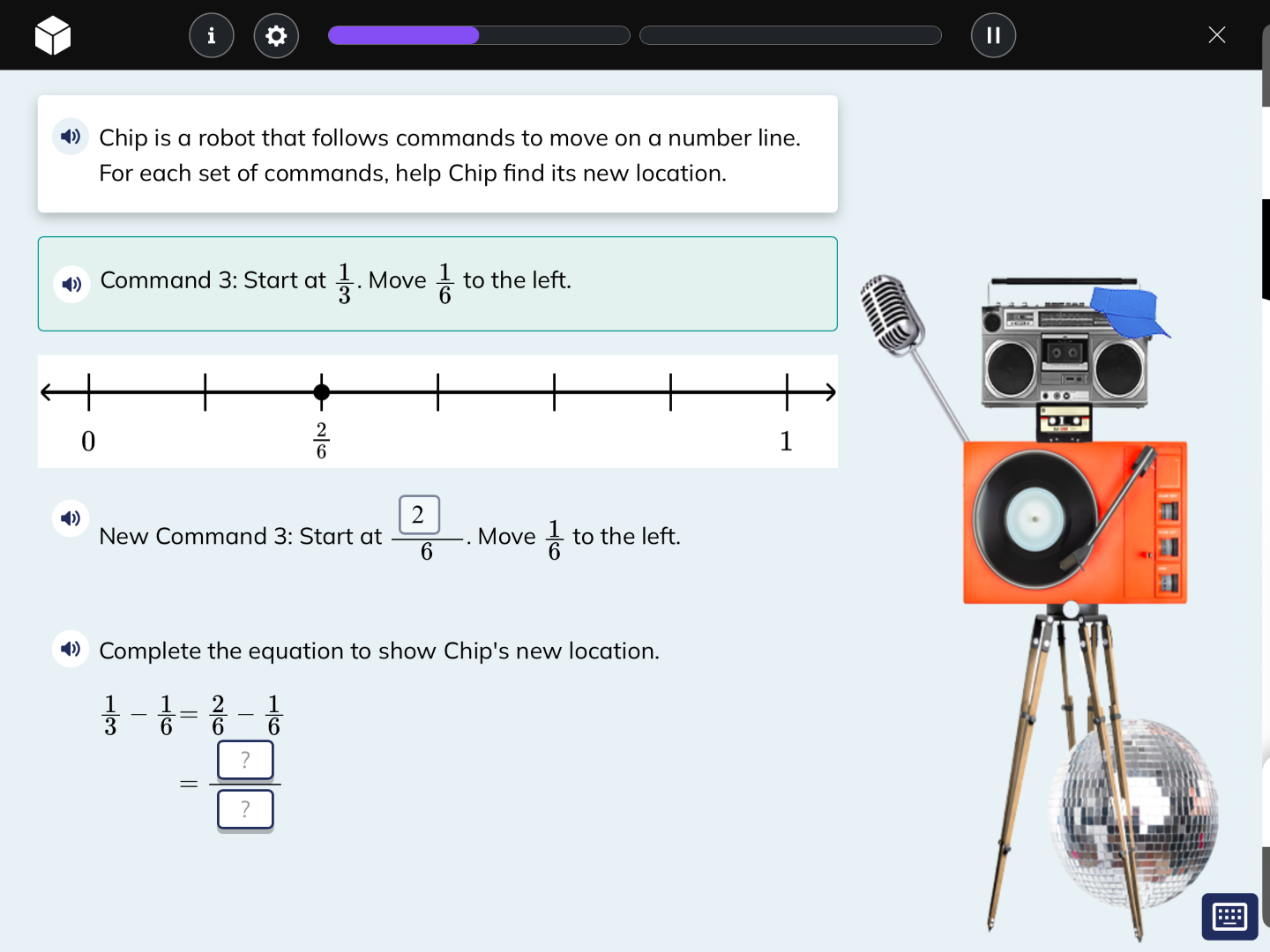Image resolution: width=1270 pixels, height=952 pixels.
Task: Play the New Command 3 audio
Action: click(71, 518)
